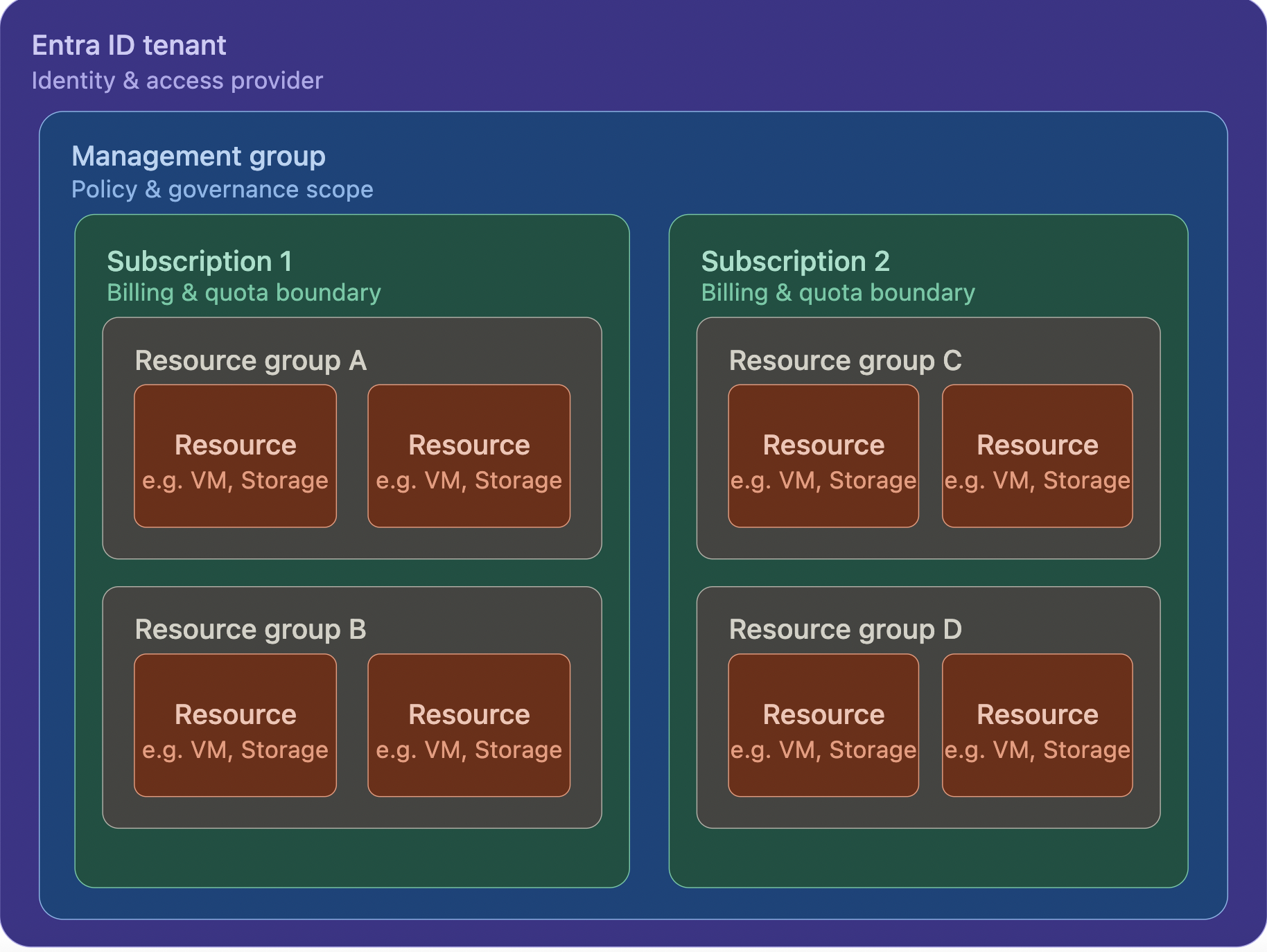
Task: Click the Subscription 1 heading
Action: point(200,261)
